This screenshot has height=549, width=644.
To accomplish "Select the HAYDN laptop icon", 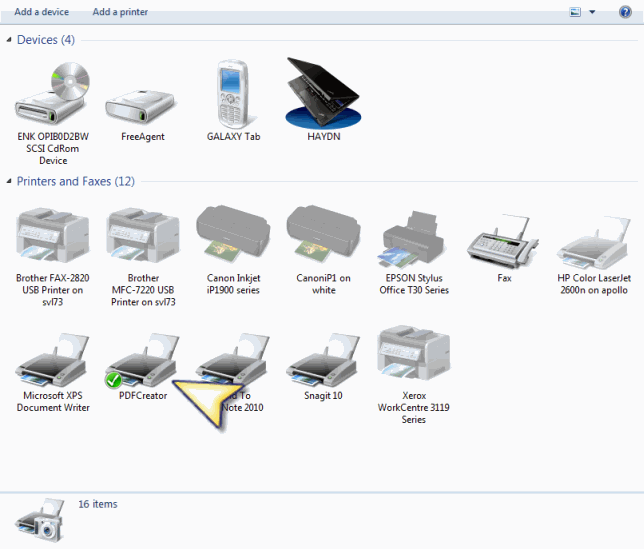I will [x=323, y=93].
